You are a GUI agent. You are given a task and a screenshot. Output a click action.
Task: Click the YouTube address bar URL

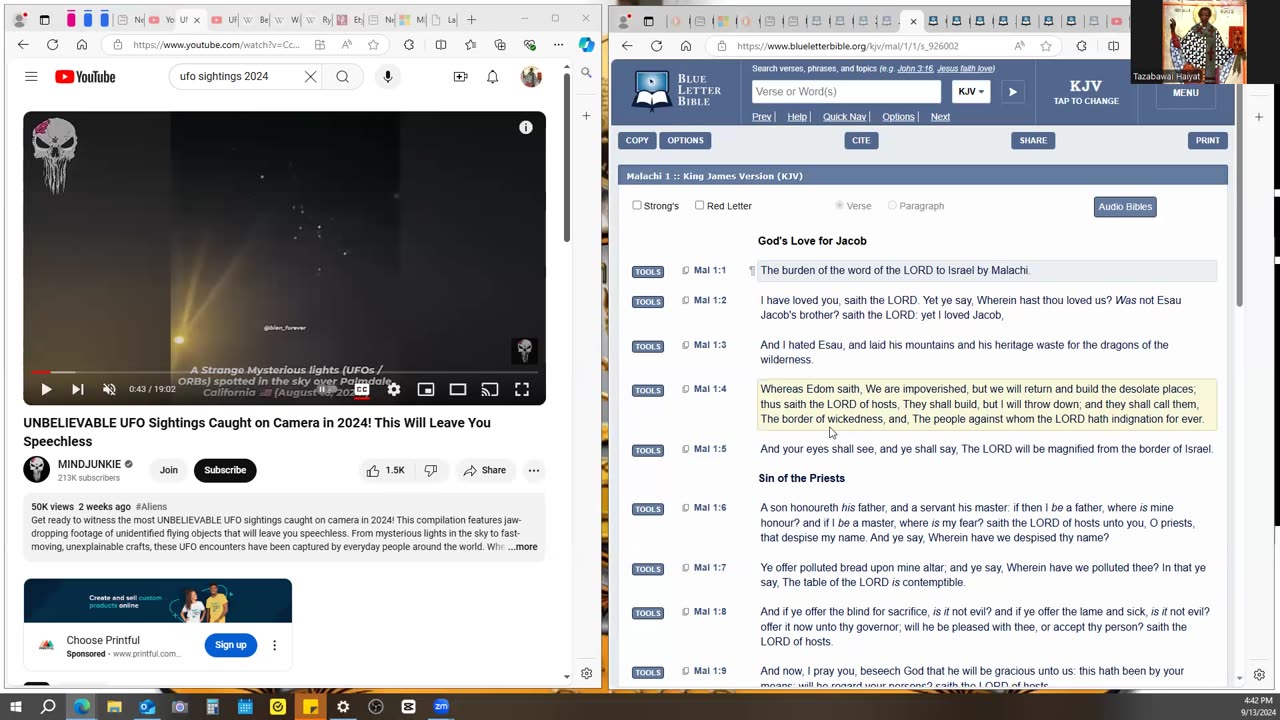tap(216, 45)
